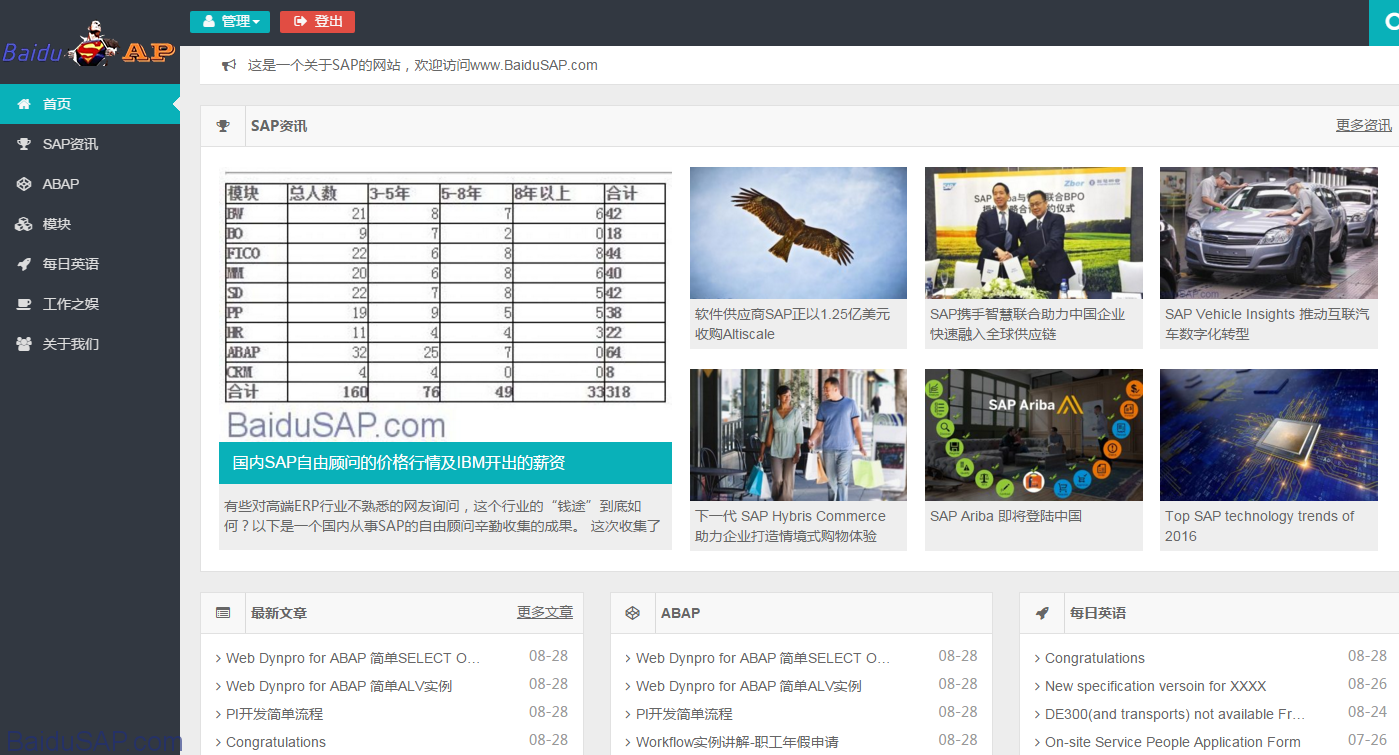Open SAP资讯 in the sidebar

pyautogui.click(x=90, y=144)
